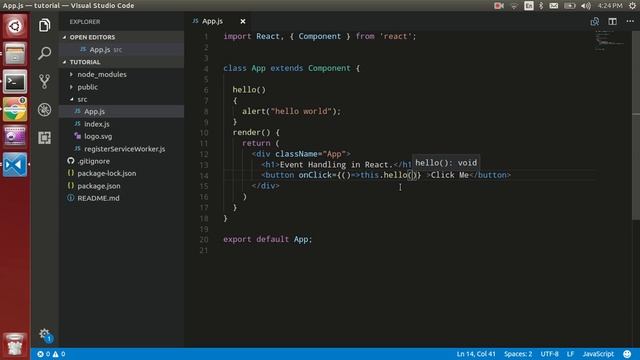Open the Extensions view
640x360 pixels.
[44, 138]
